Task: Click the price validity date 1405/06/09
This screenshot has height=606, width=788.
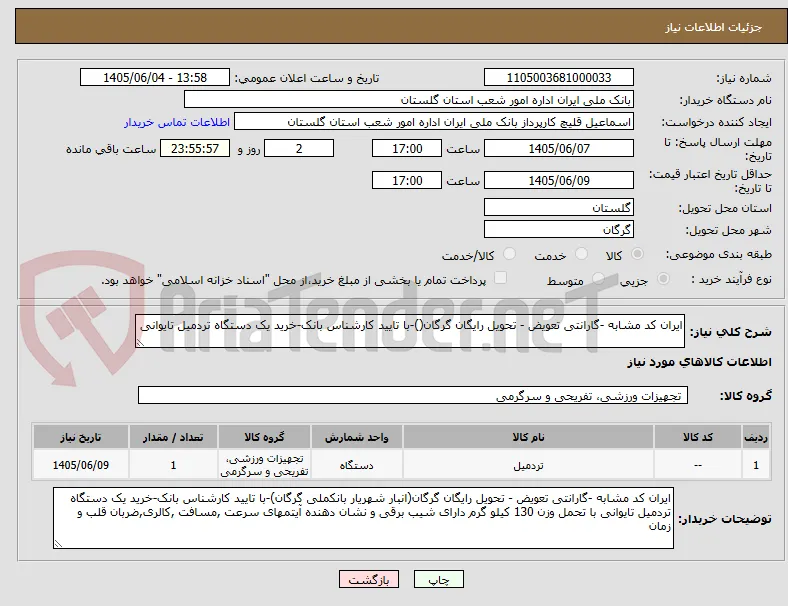Action: [559, 180]
